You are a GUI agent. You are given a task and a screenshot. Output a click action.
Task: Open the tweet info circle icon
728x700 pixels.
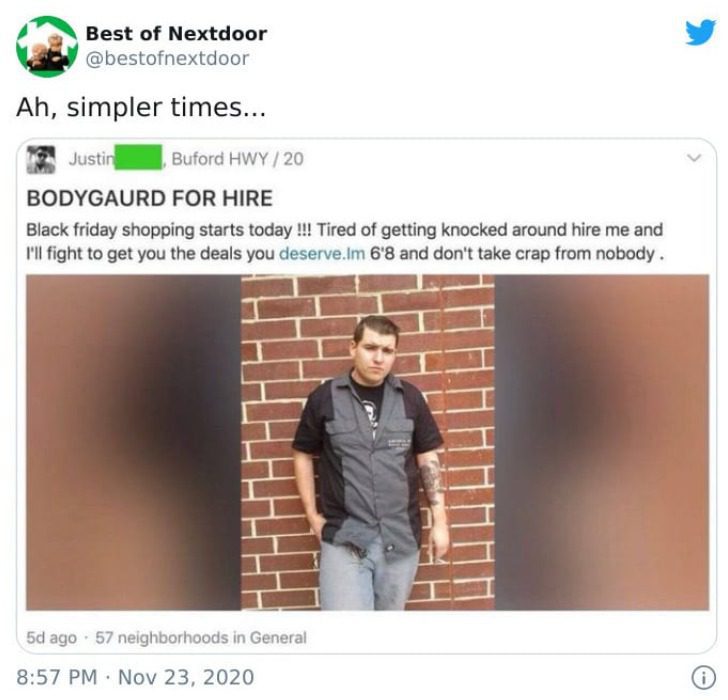[704, 677]
